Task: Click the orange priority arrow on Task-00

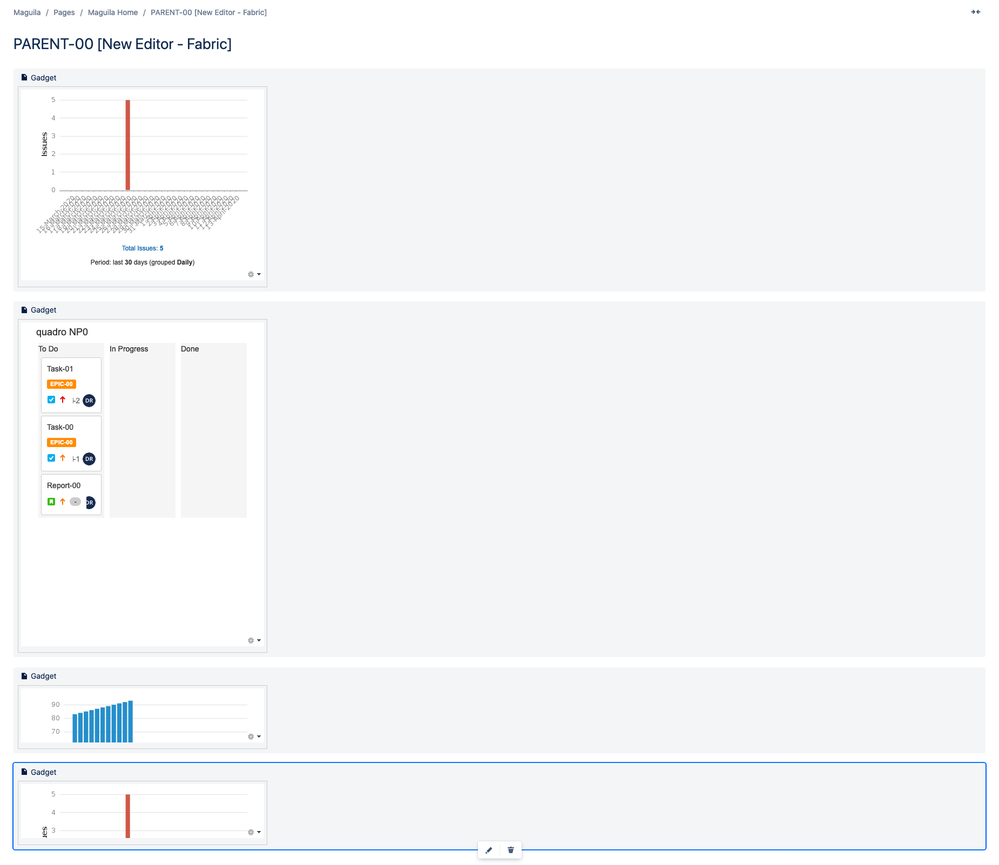Action: [62, 458]
